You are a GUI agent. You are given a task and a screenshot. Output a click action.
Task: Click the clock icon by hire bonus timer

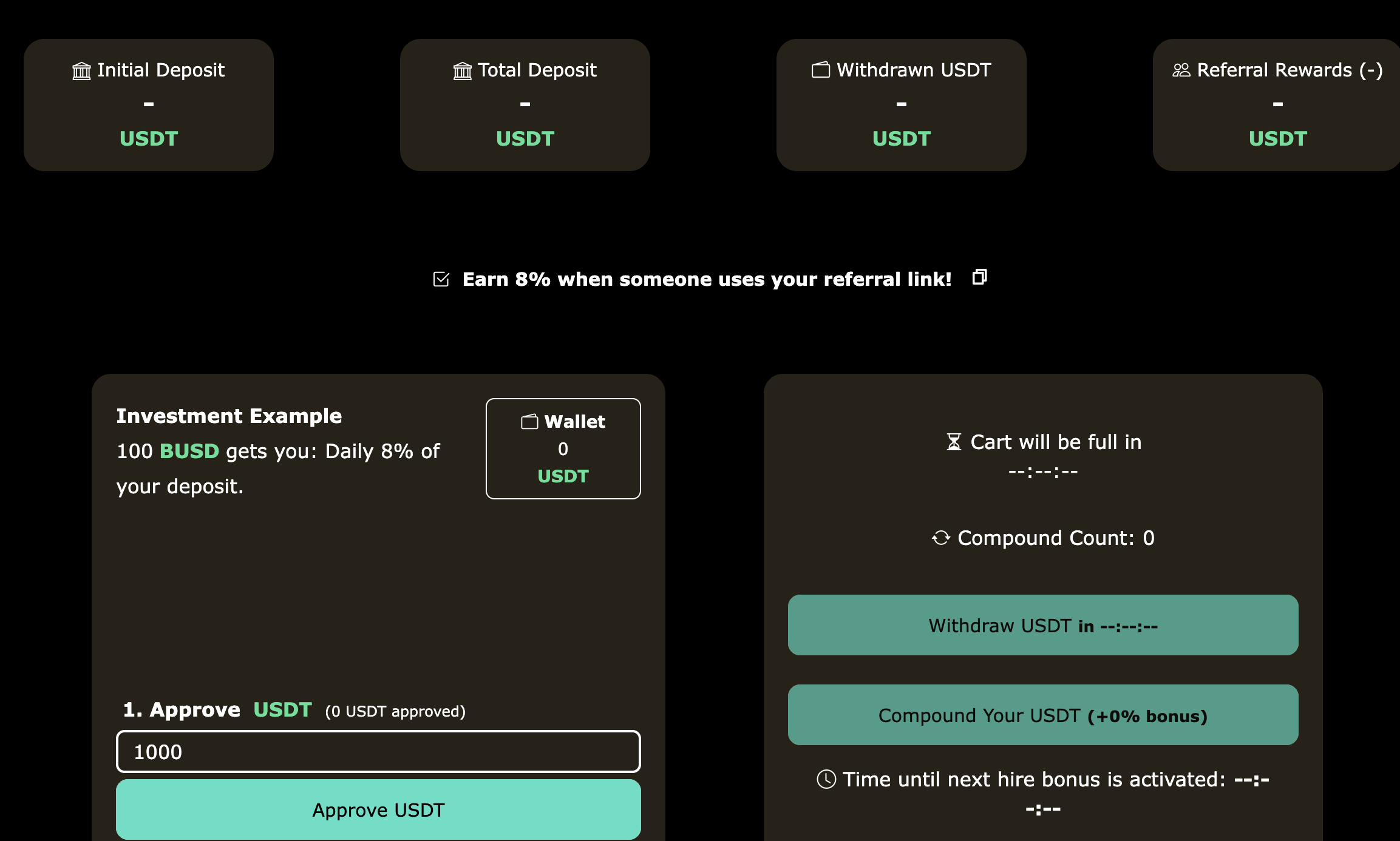(826, 779)
